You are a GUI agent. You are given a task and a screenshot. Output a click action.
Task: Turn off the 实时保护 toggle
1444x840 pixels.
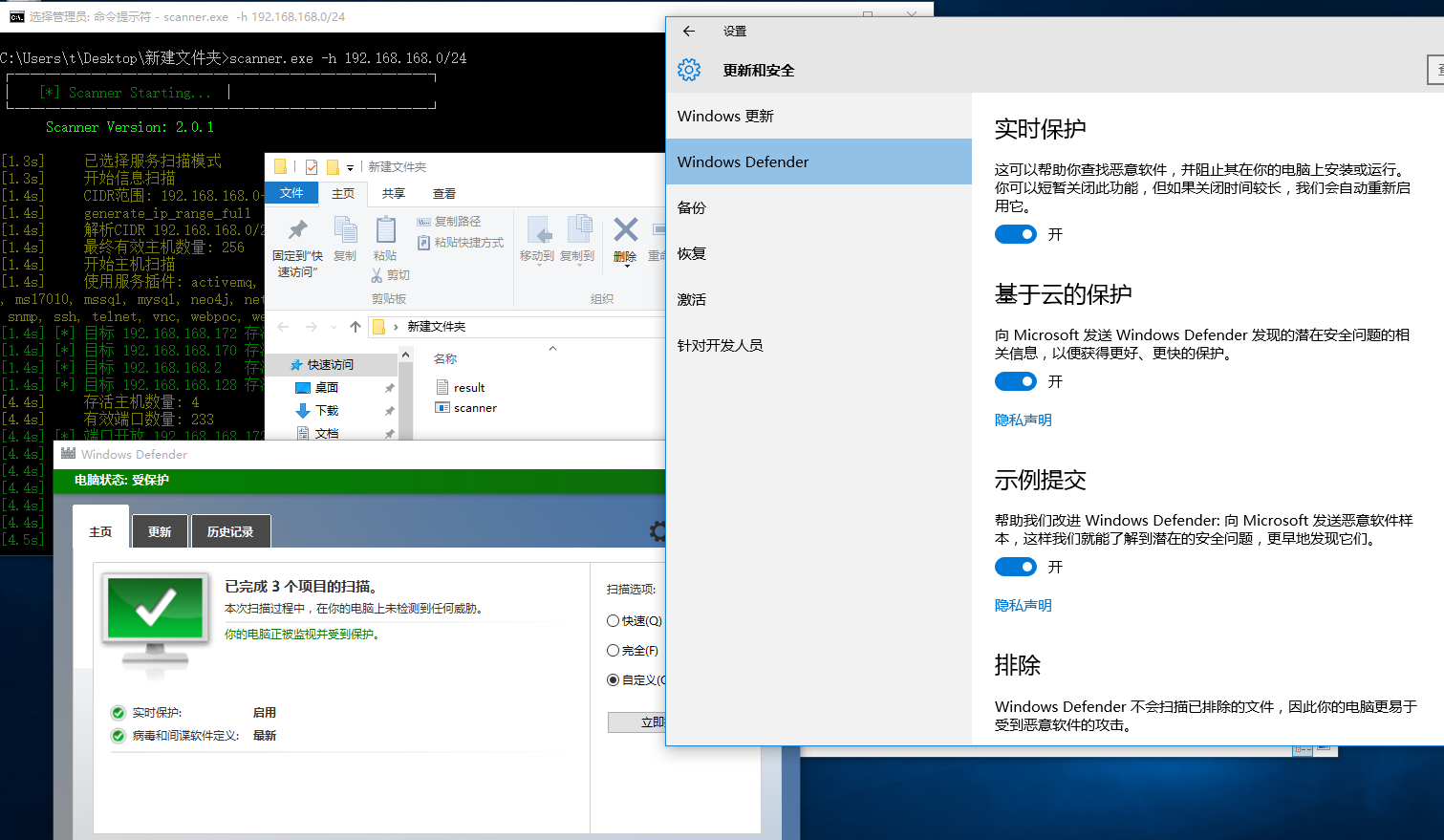tap(1016, 234)
